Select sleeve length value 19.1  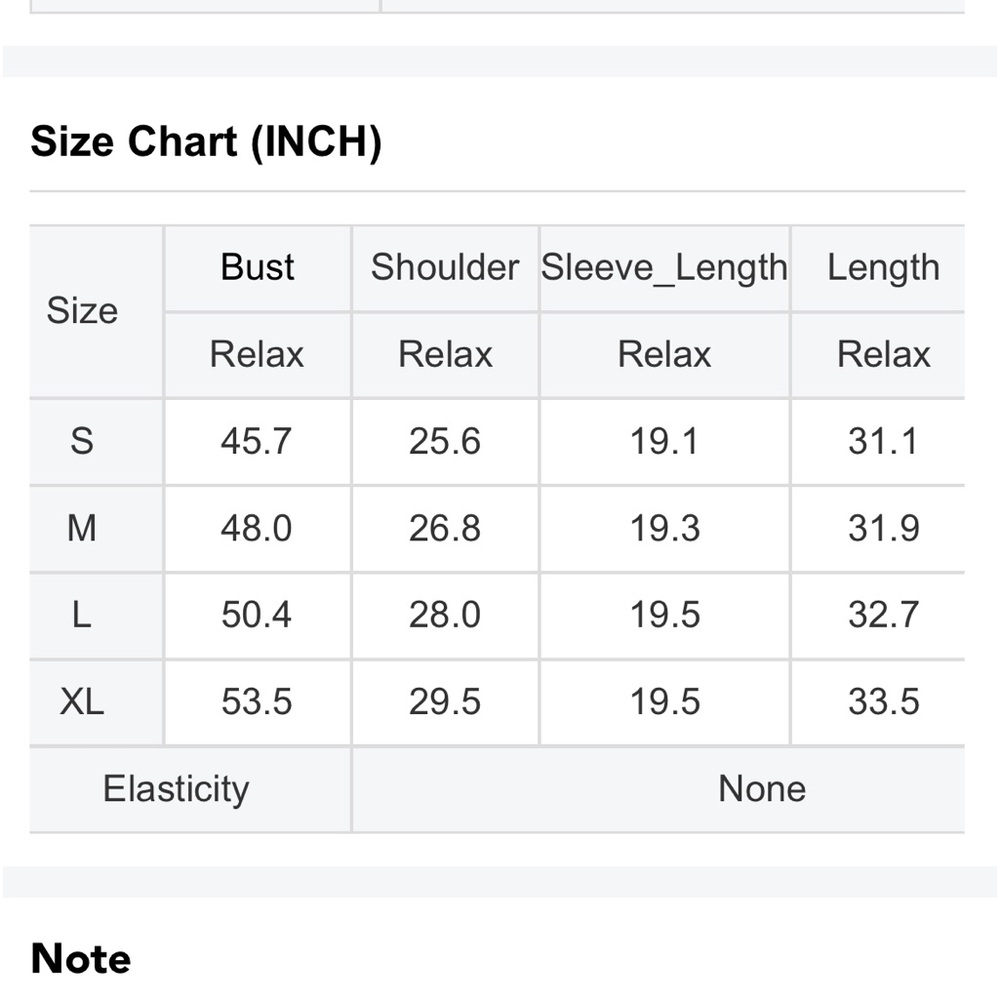coord(664,441)
